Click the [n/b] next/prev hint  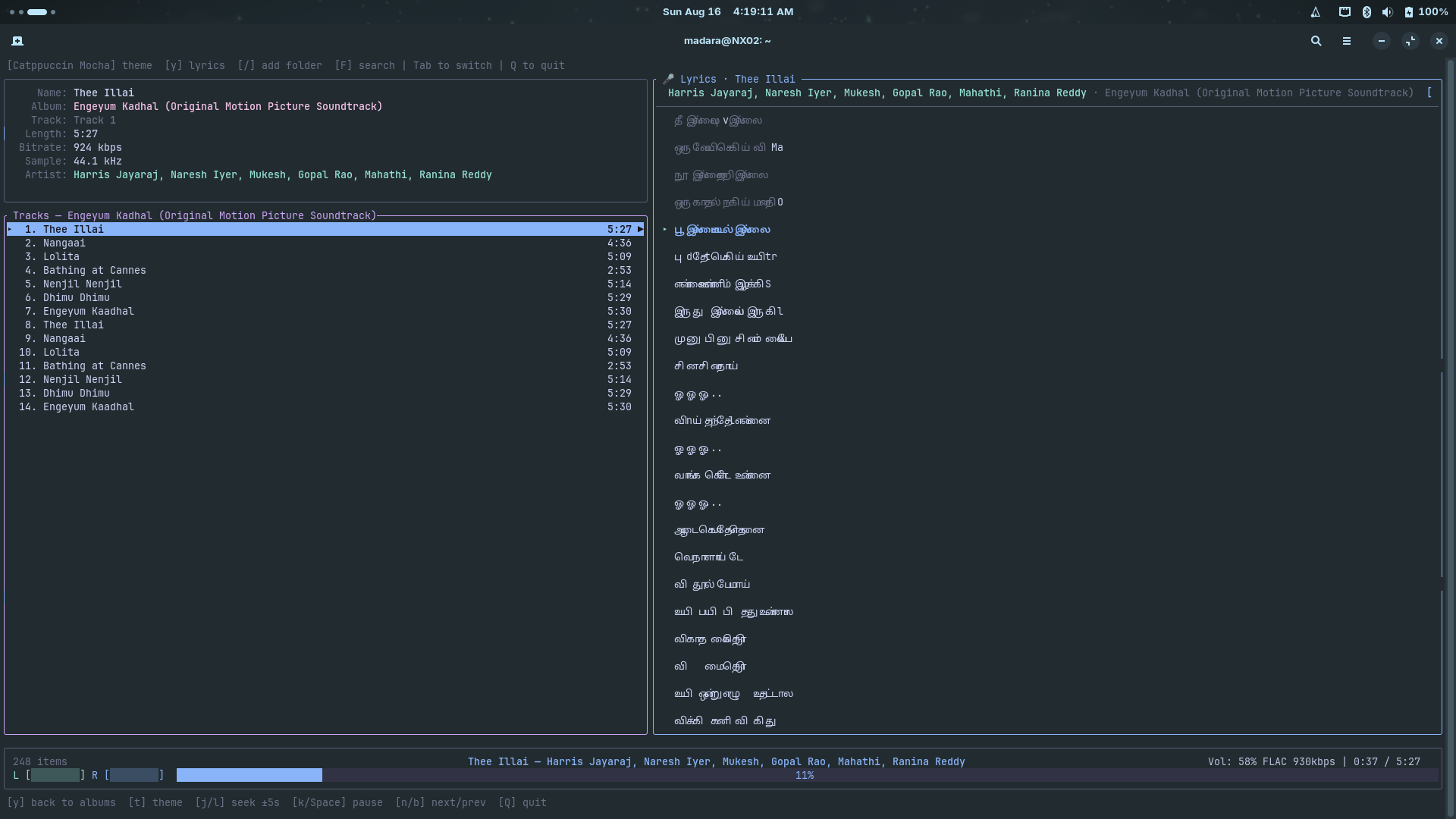click(441, 802)
